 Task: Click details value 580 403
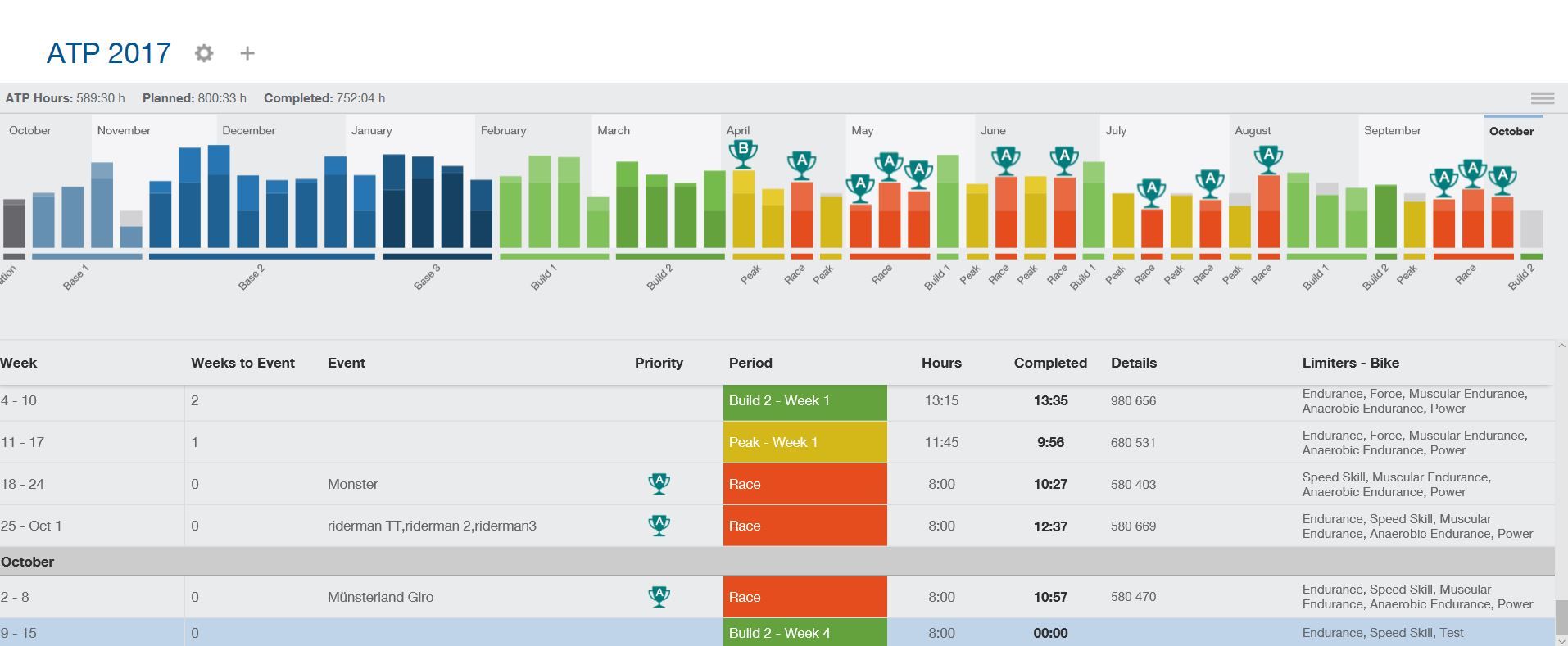(x=1134, y=485)
